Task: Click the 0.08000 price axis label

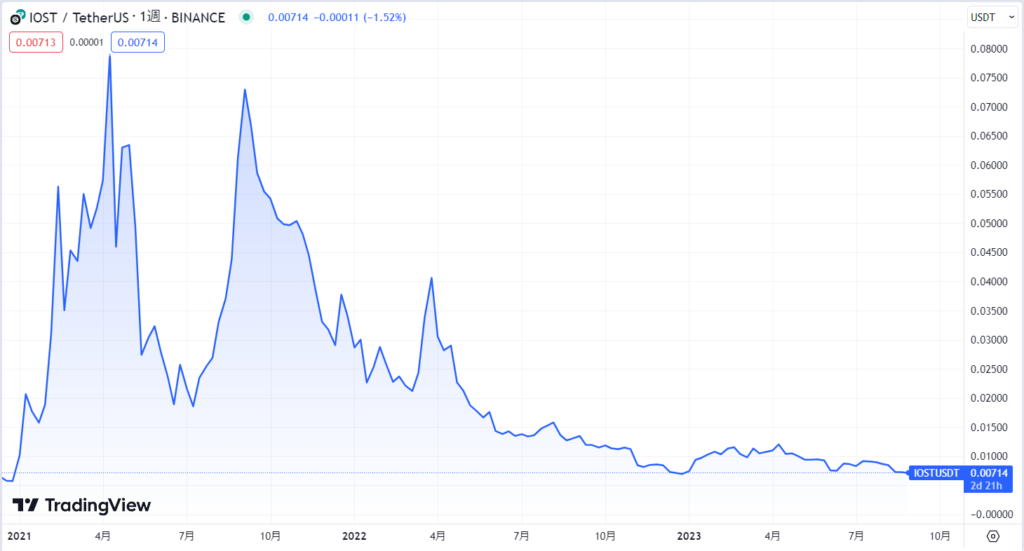Action: click(988, 49)
